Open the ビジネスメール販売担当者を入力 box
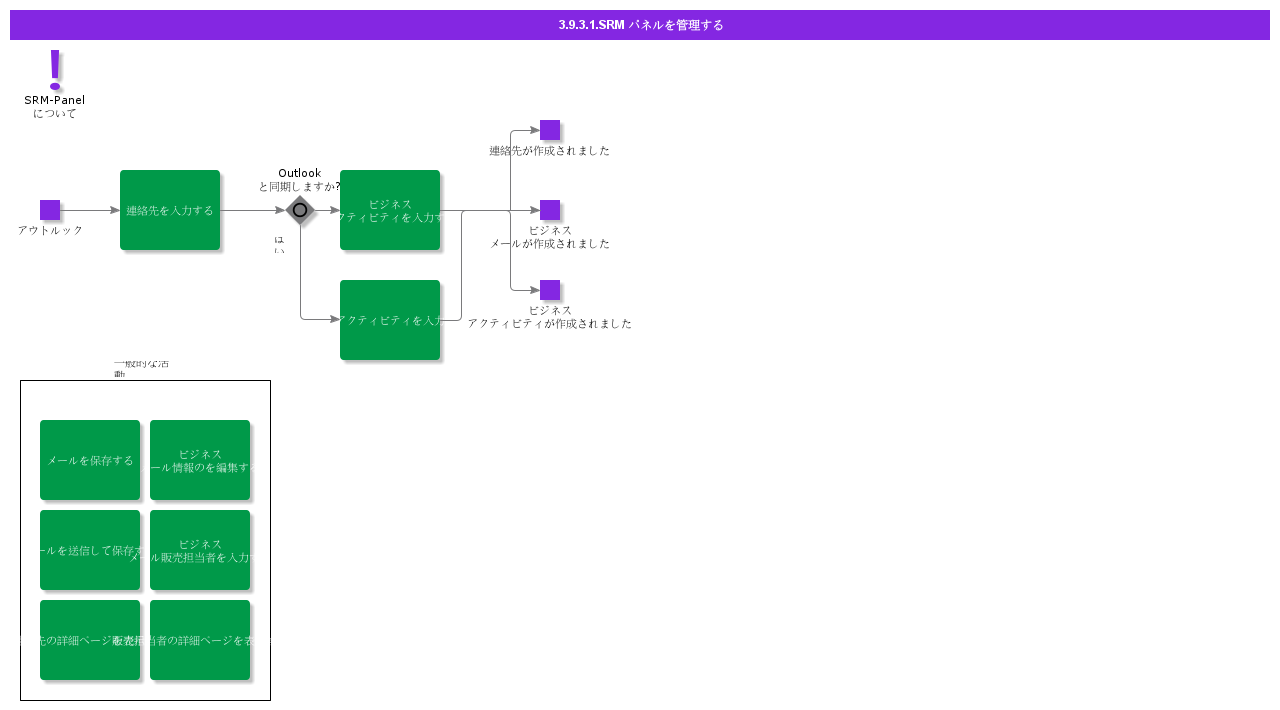Screen dimensions: 1280x710 pyautogui.click(x=200, y=550)
